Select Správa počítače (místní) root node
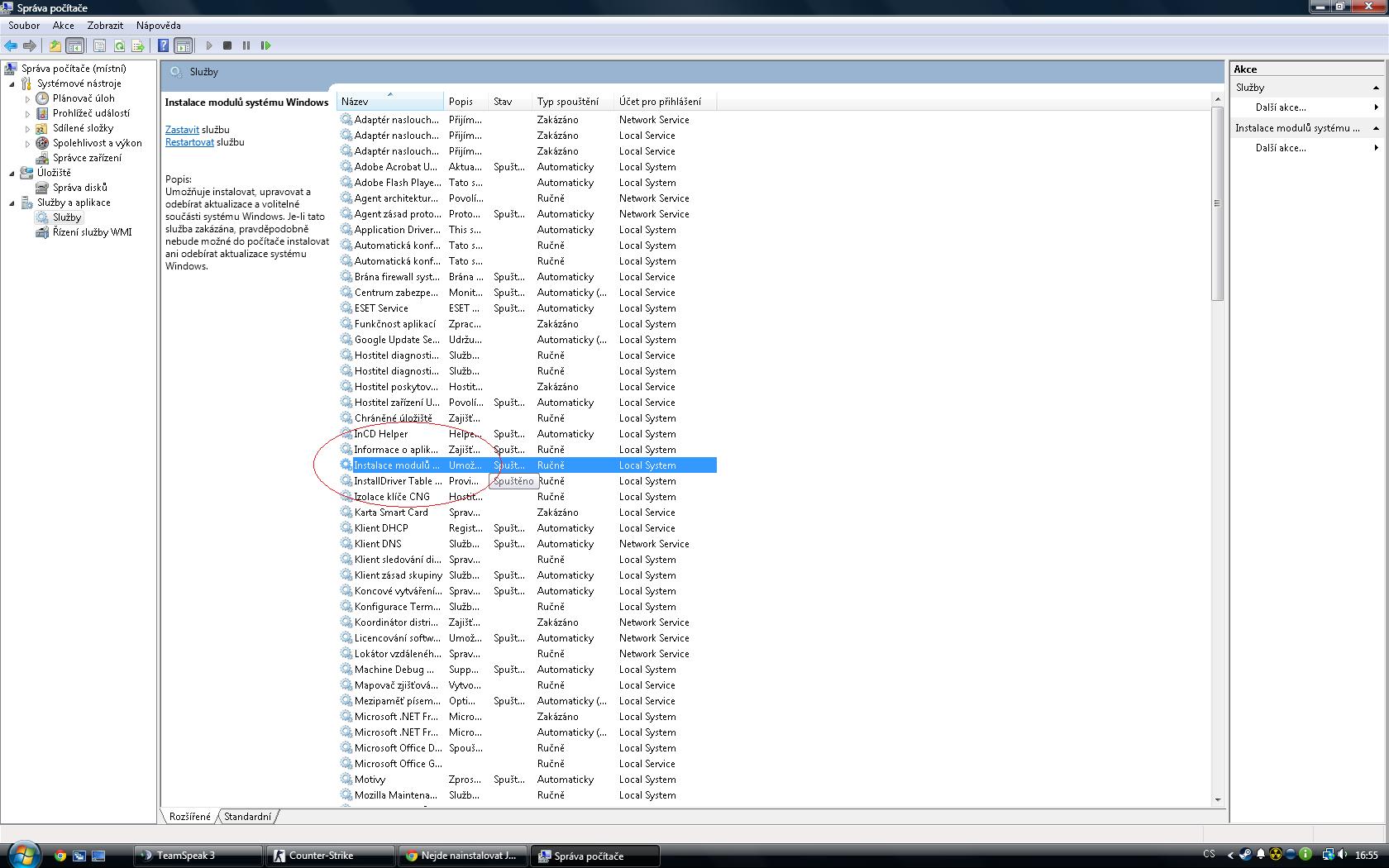 (74, 69)
